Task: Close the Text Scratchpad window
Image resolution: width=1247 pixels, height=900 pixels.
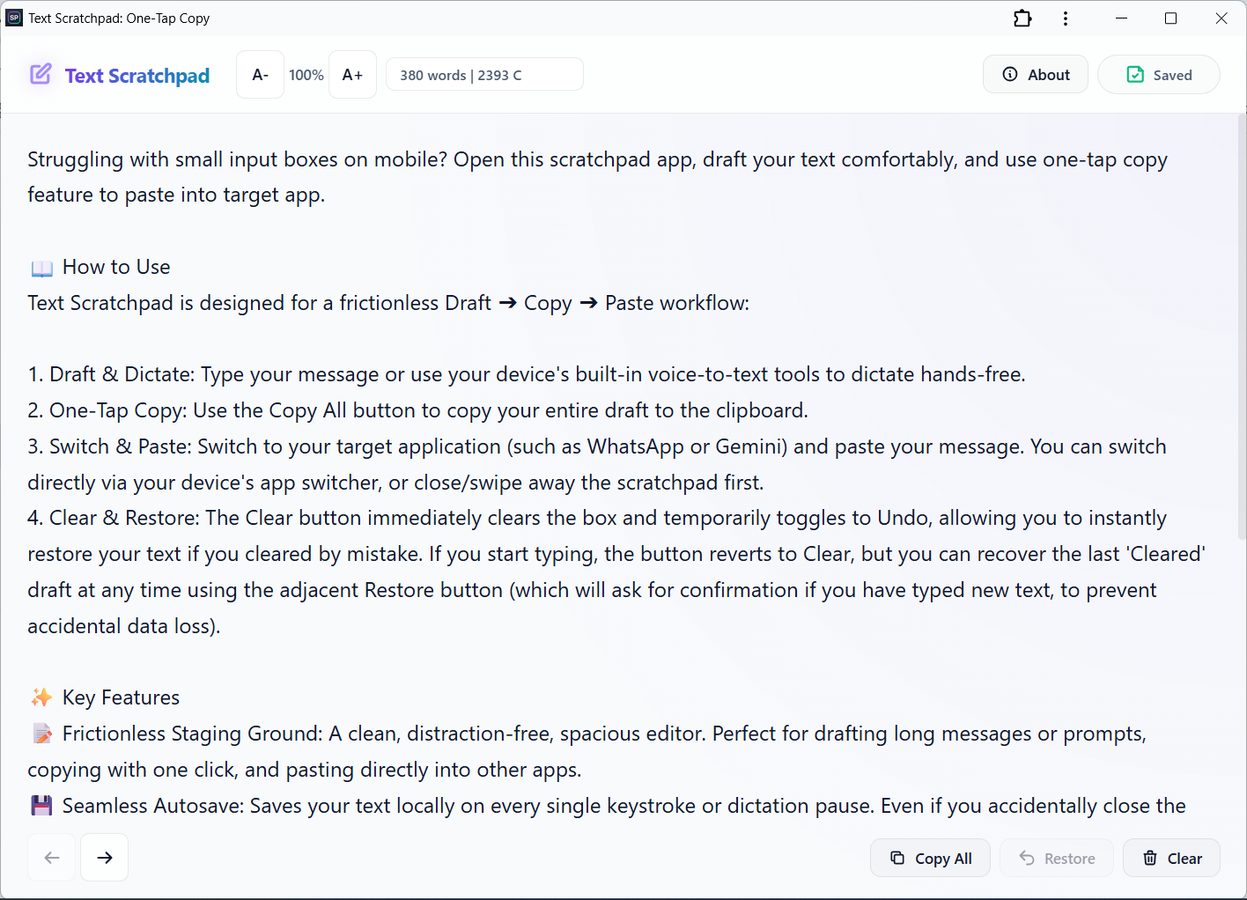Action: click(1221, 18)
